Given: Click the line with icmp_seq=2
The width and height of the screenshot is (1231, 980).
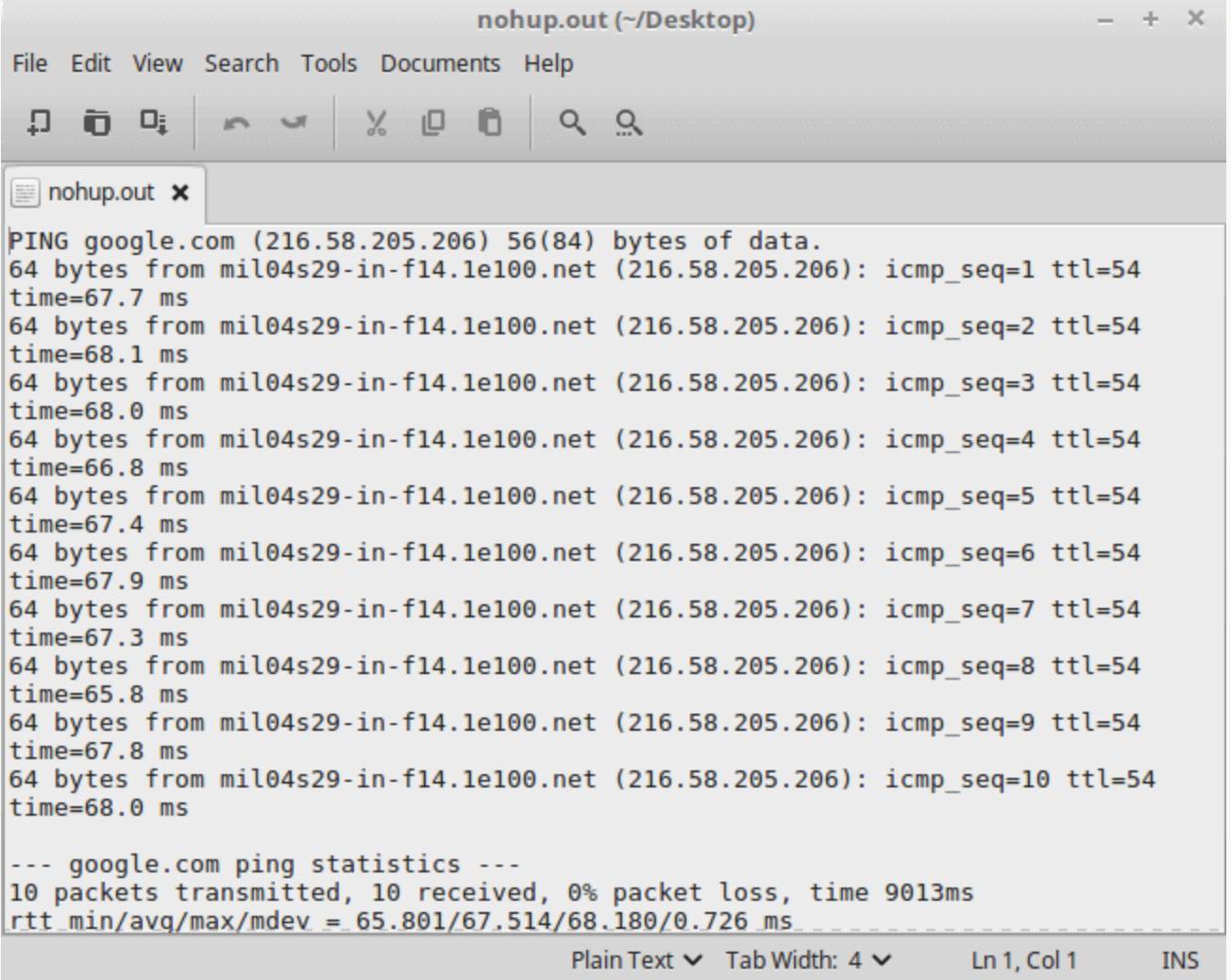Looking at the screenshot, I should [575, 326].
